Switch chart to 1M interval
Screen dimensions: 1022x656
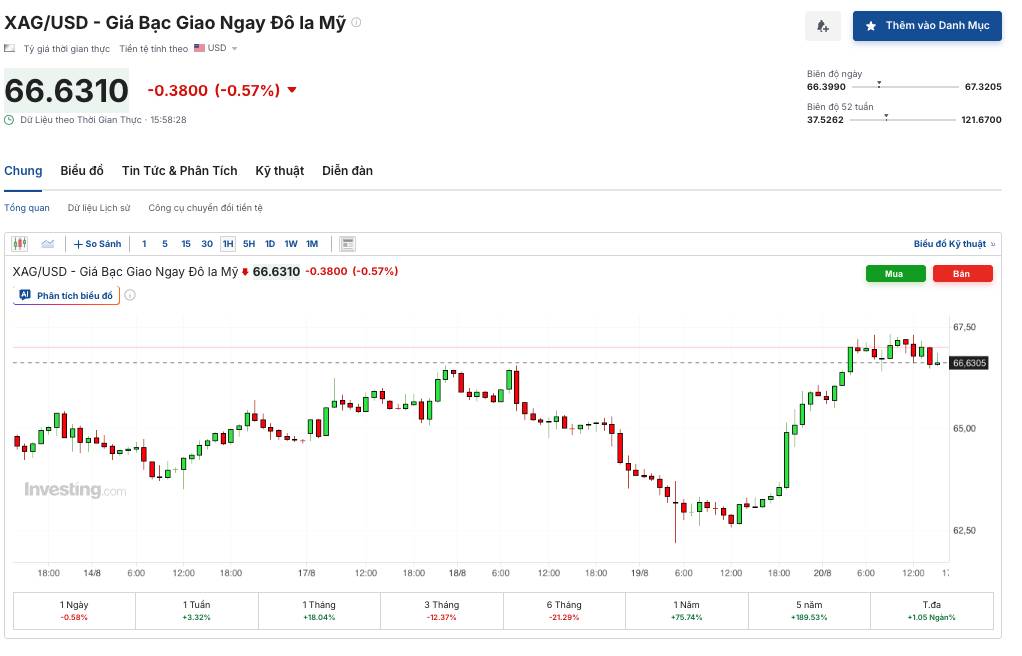312,244
